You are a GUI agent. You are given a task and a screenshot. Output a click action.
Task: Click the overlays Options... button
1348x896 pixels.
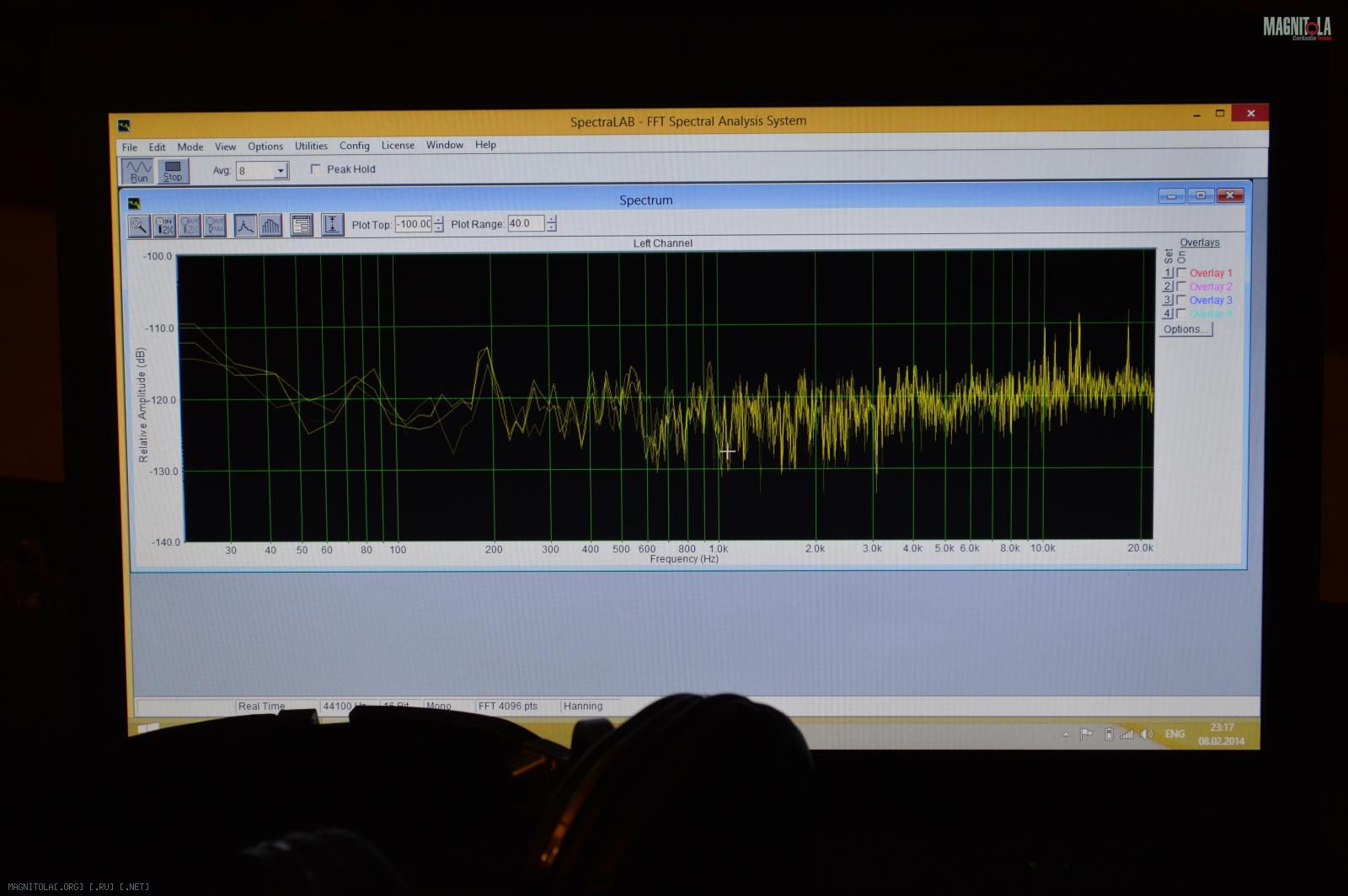pyautogui.click(x=1185, y=329)
